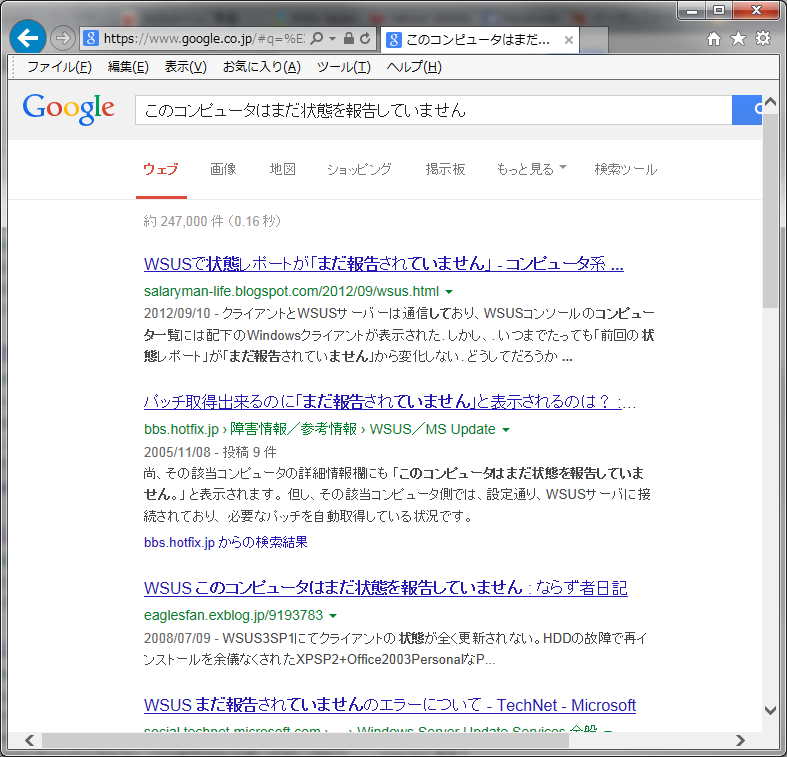
Task: Open the ならず者日記 WSUS result link
Action: coord(385,588)
